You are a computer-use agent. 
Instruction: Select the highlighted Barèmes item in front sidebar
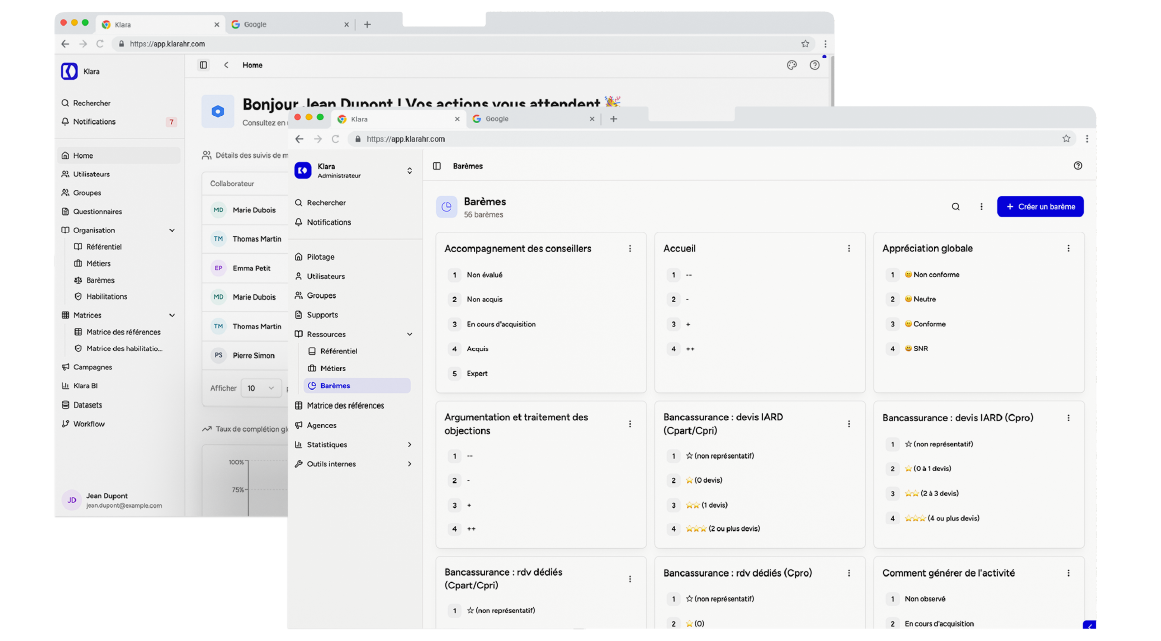click(x=357, y=386)
